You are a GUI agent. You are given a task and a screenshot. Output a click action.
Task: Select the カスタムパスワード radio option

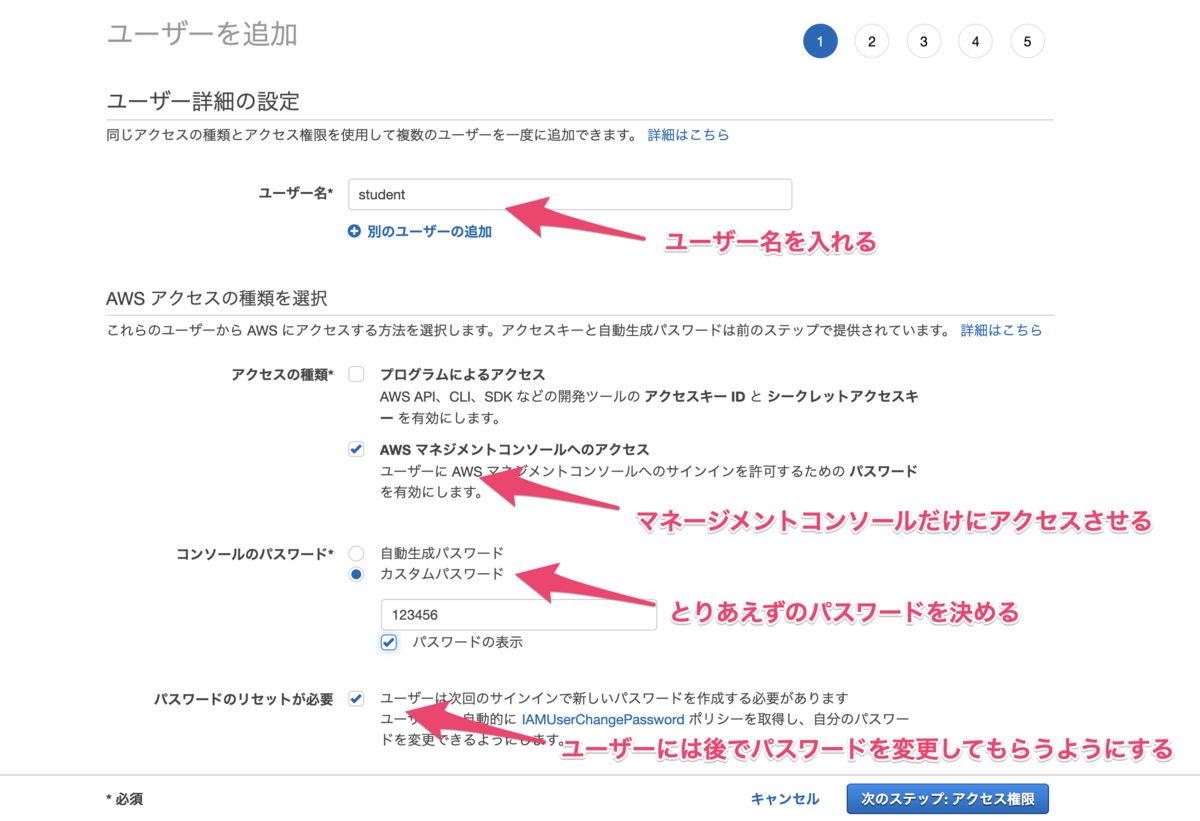click(x=356, y=575)
